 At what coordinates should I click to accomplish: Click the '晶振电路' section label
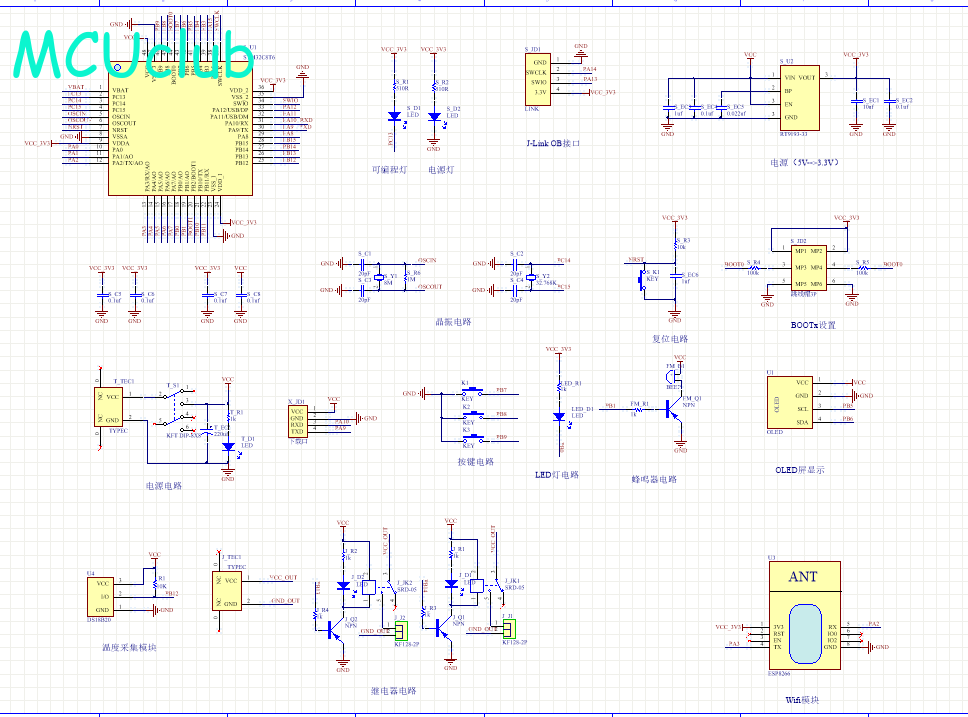click(x=454, y=322)
